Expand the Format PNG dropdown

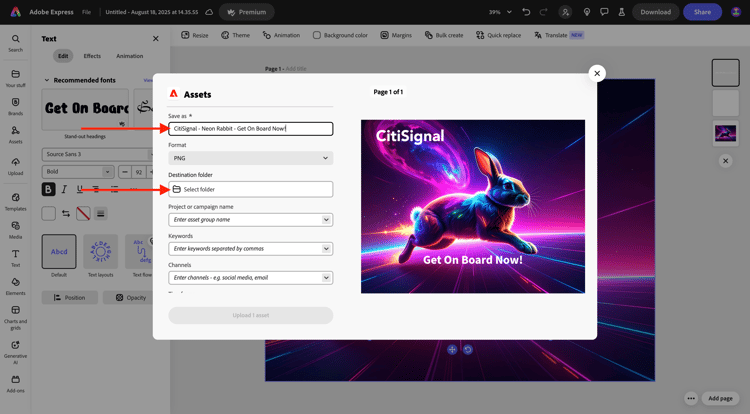tap(250, 158)
